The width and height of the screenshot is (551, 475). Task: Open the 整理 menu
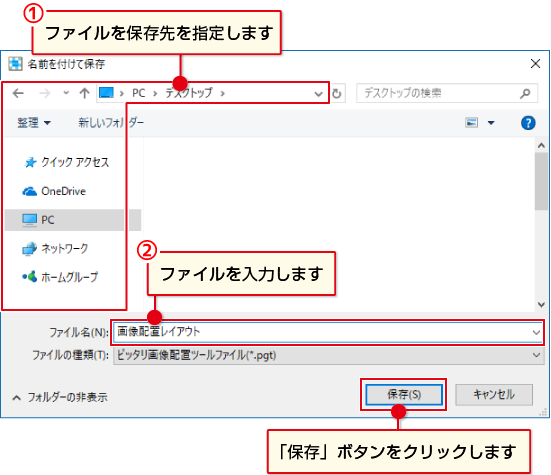[x=34, y=123]
